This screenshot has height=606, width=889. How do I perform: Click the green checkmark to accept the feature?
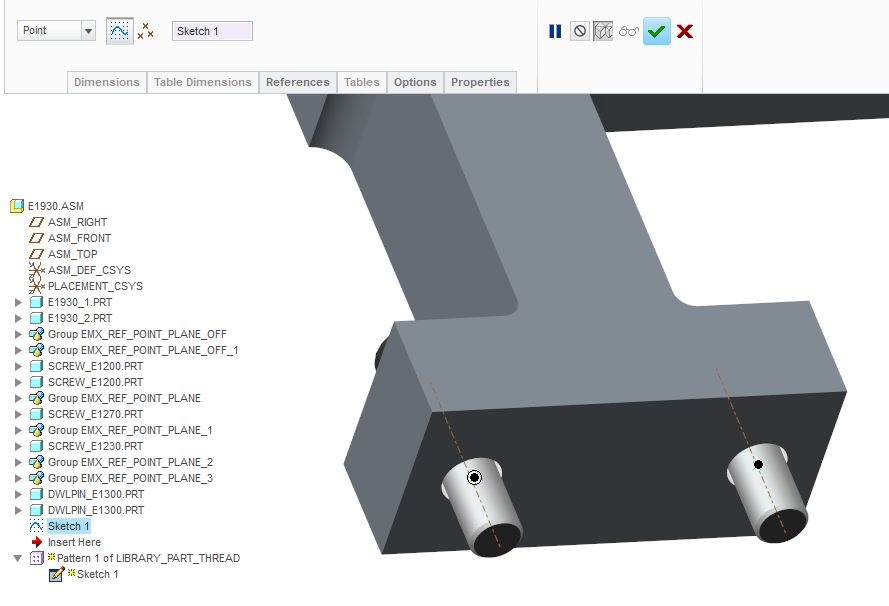tap(657, 31)
